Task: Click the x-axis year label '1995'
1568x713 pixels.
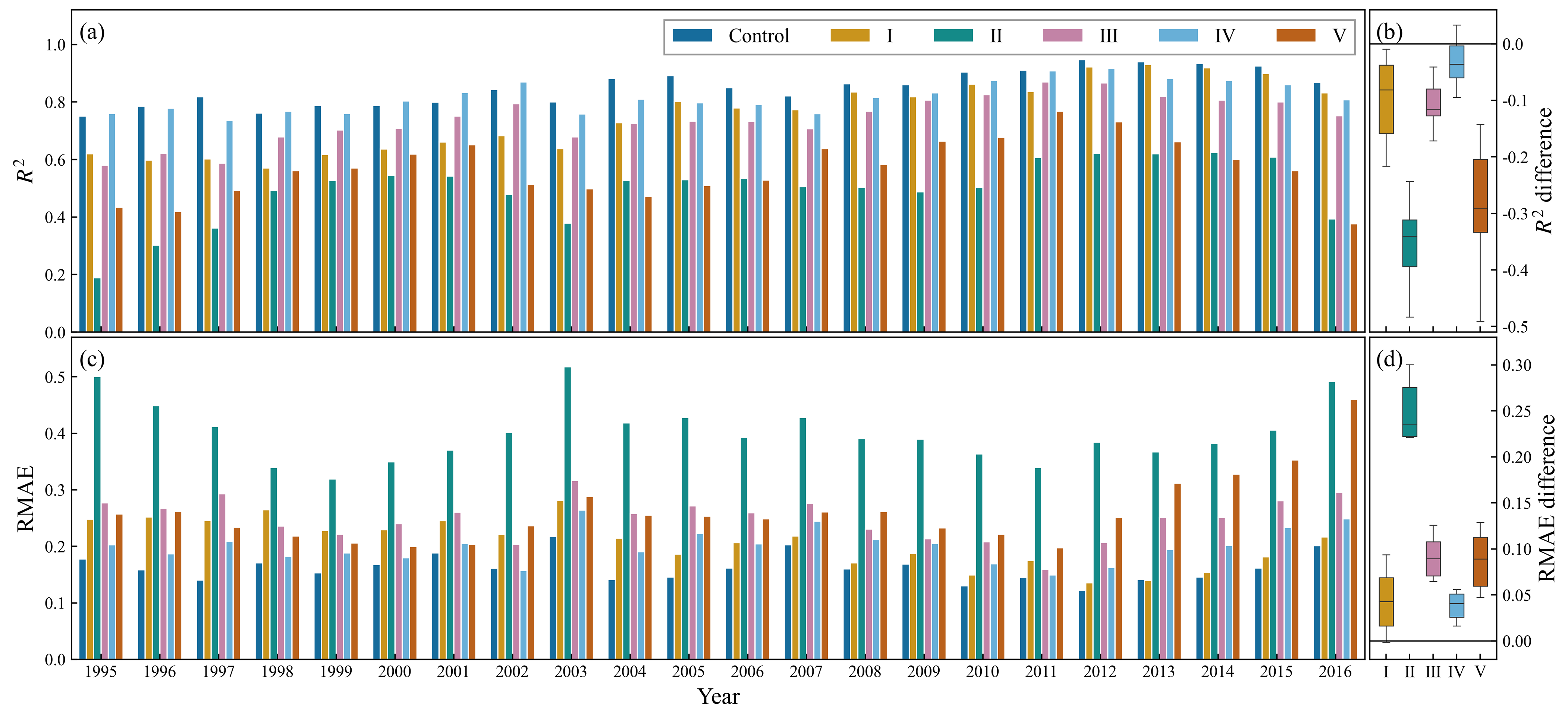Action: 100,672
